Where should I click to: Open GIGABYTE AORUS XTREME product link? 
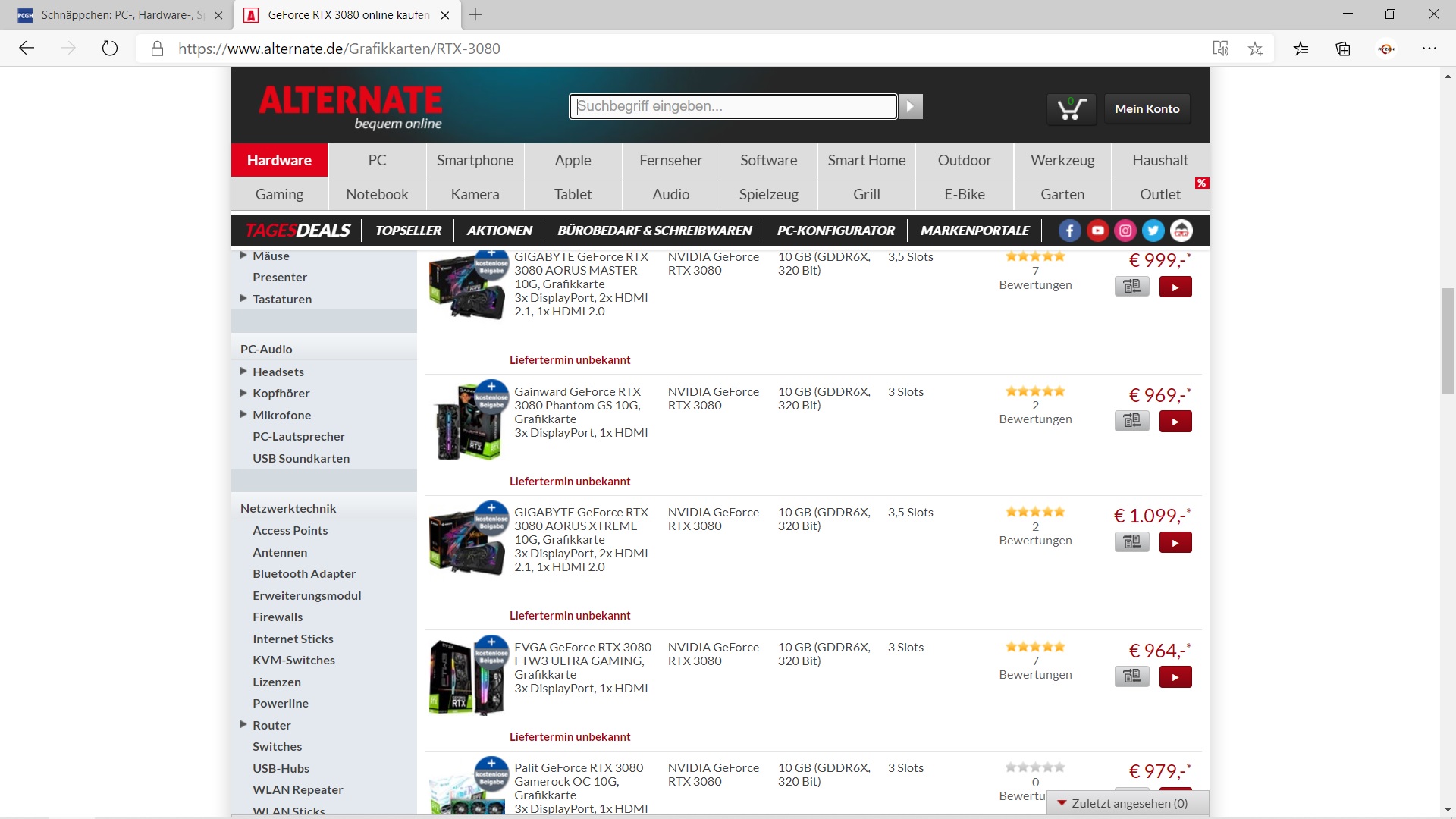coord(581,526)
